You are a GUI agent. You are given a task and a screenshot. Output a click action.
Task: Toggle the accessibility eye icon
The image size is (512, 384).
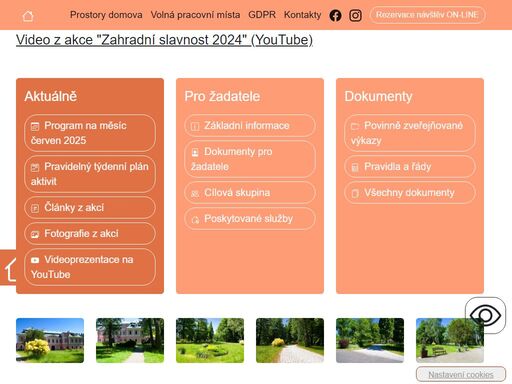485,315
